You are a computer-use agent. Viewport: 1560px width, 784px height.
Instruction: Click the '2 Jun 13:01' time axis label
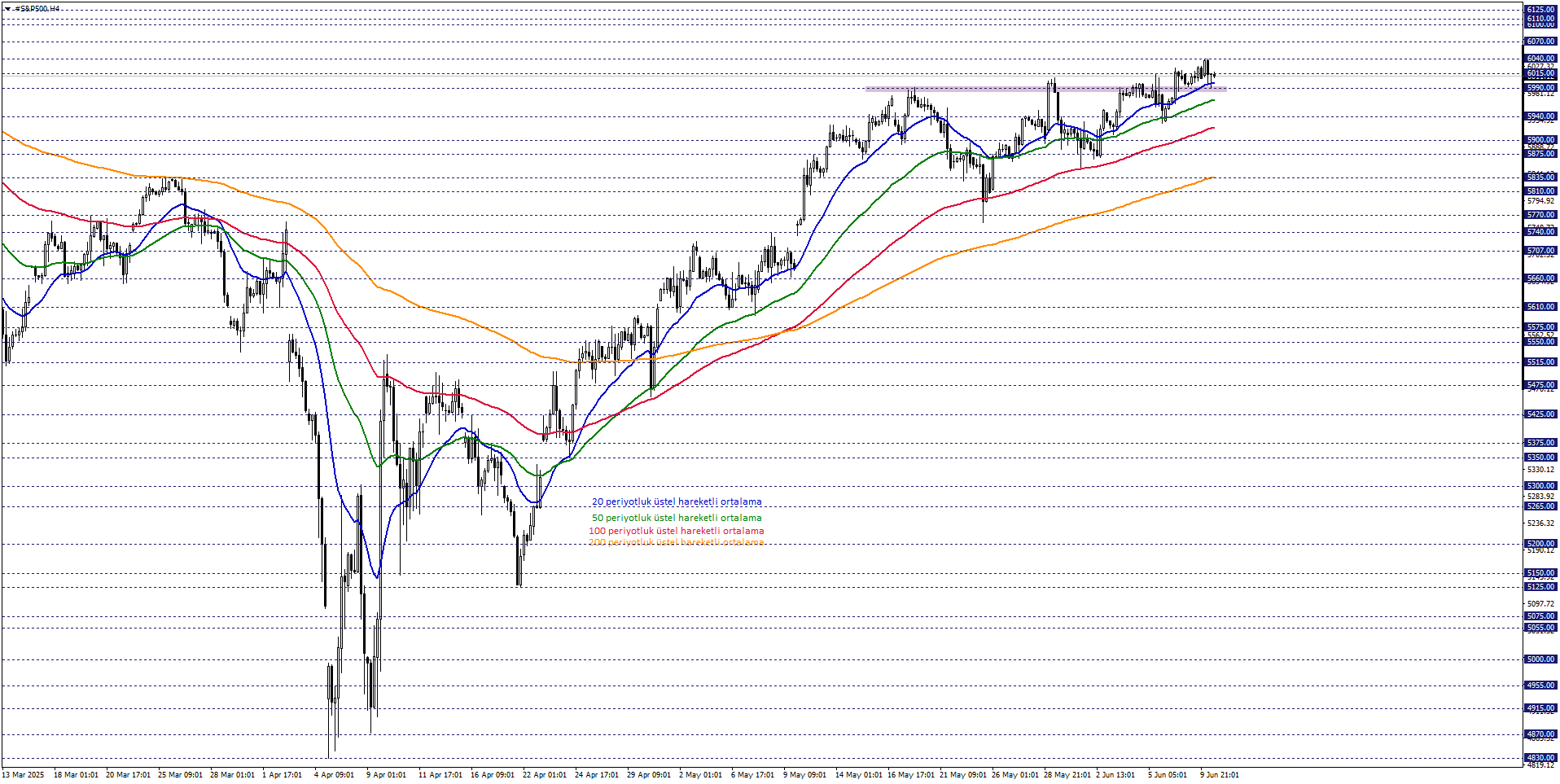(1115, 775)
